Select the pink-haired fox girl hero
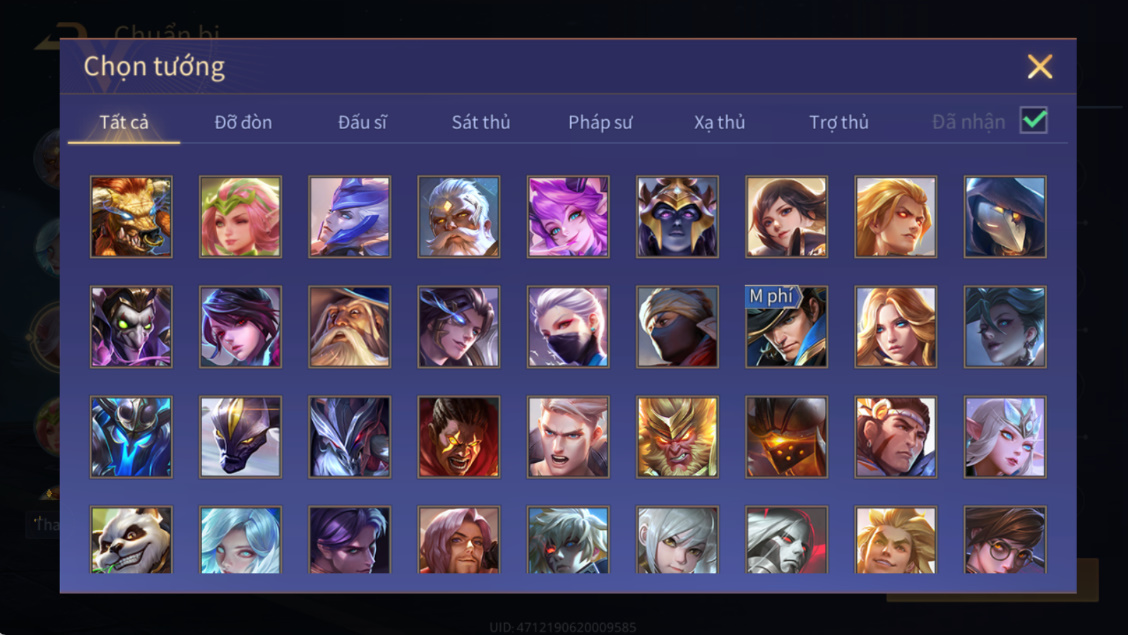Image resolution: width=1128 pixels, height=635 pixels. pos(568,216)
